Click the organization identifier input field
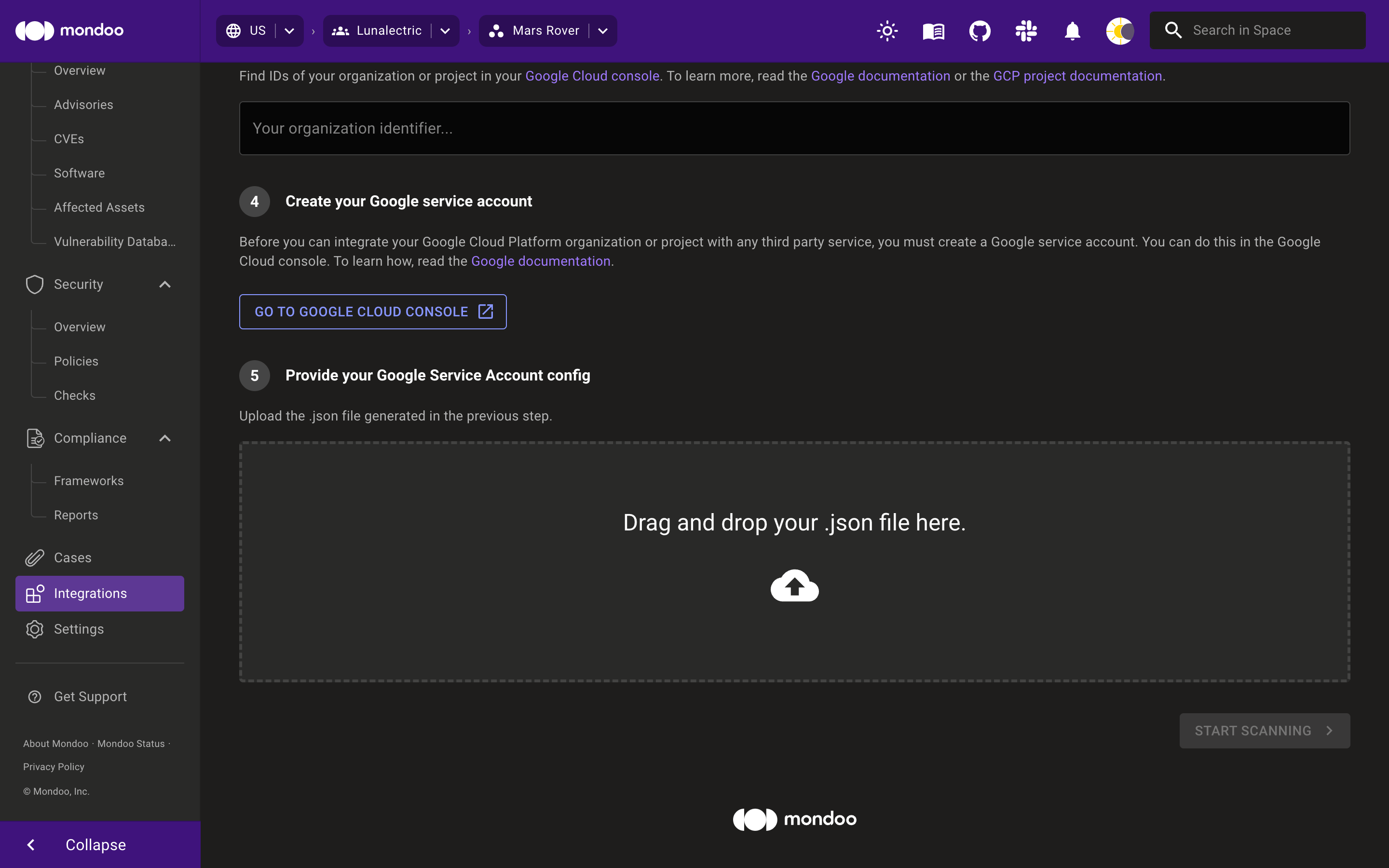The image size is (1389, 868). (795, 128)
